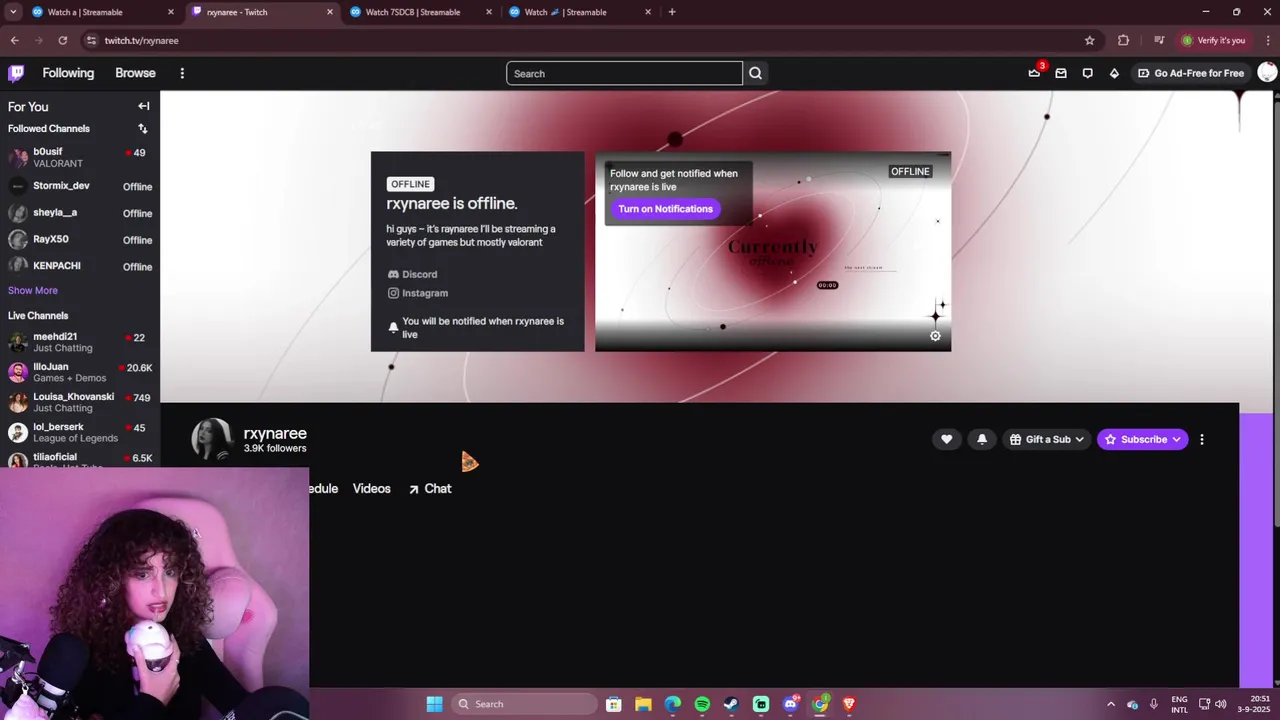Click the offline video player banner
This screenshot has height=720, width=1280.
pyautogui.click(x=772, y=251)
